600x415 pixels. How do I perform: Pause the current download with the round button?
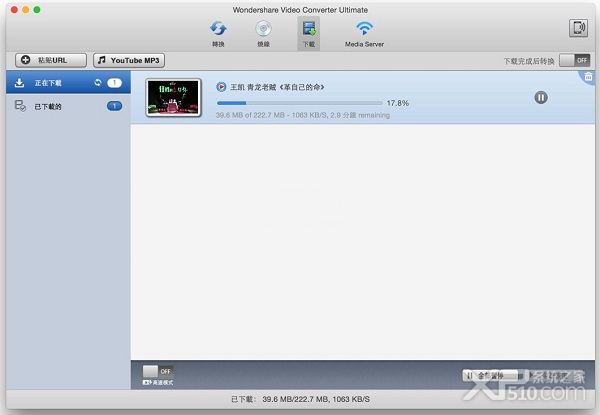541,98
